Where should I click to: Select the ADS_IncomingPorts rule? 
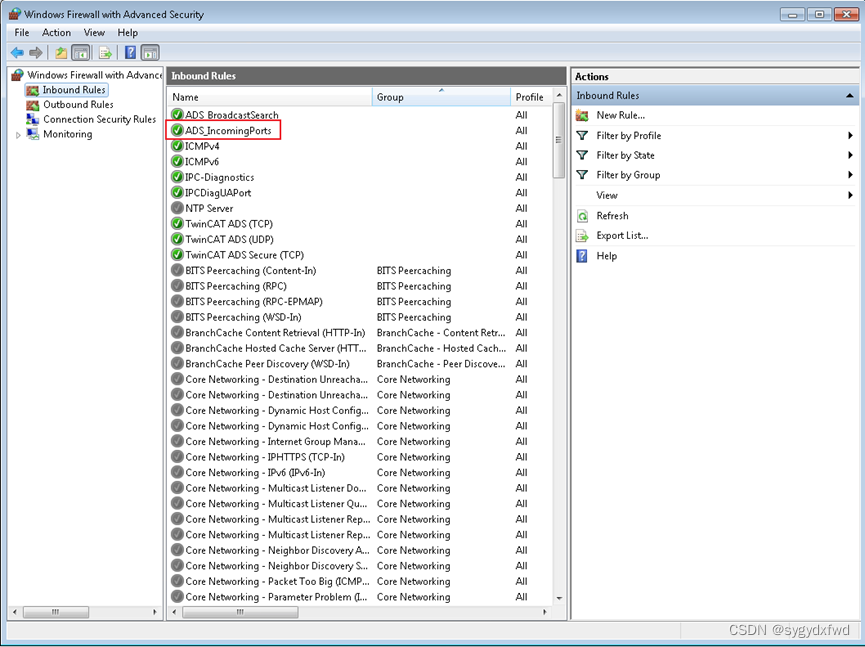coord(228,131)
